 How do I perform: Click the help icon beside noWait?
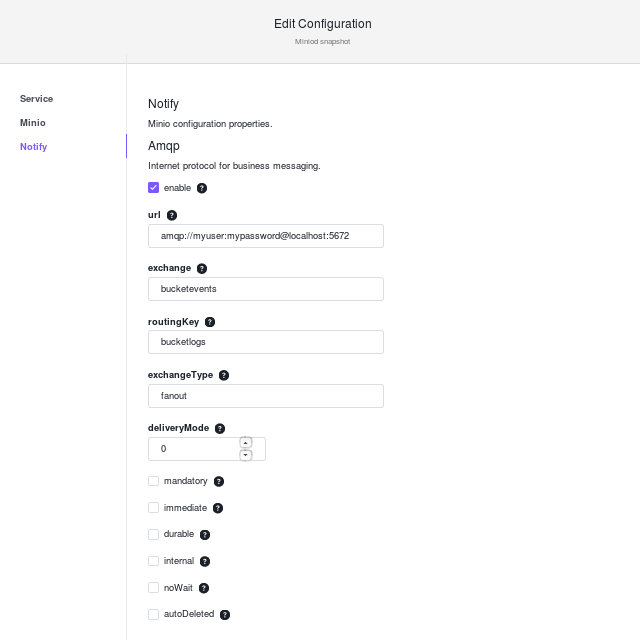coord(204,588)
